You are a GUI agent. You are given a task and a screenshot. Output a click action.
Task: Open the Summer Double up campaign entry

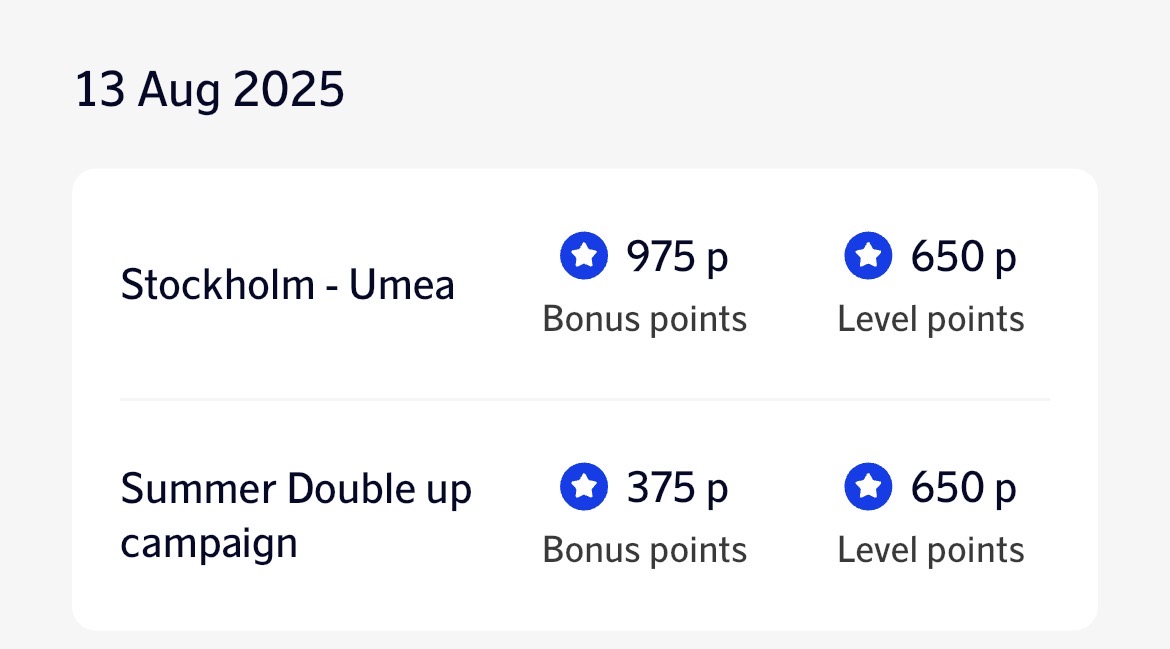point(295,515)
